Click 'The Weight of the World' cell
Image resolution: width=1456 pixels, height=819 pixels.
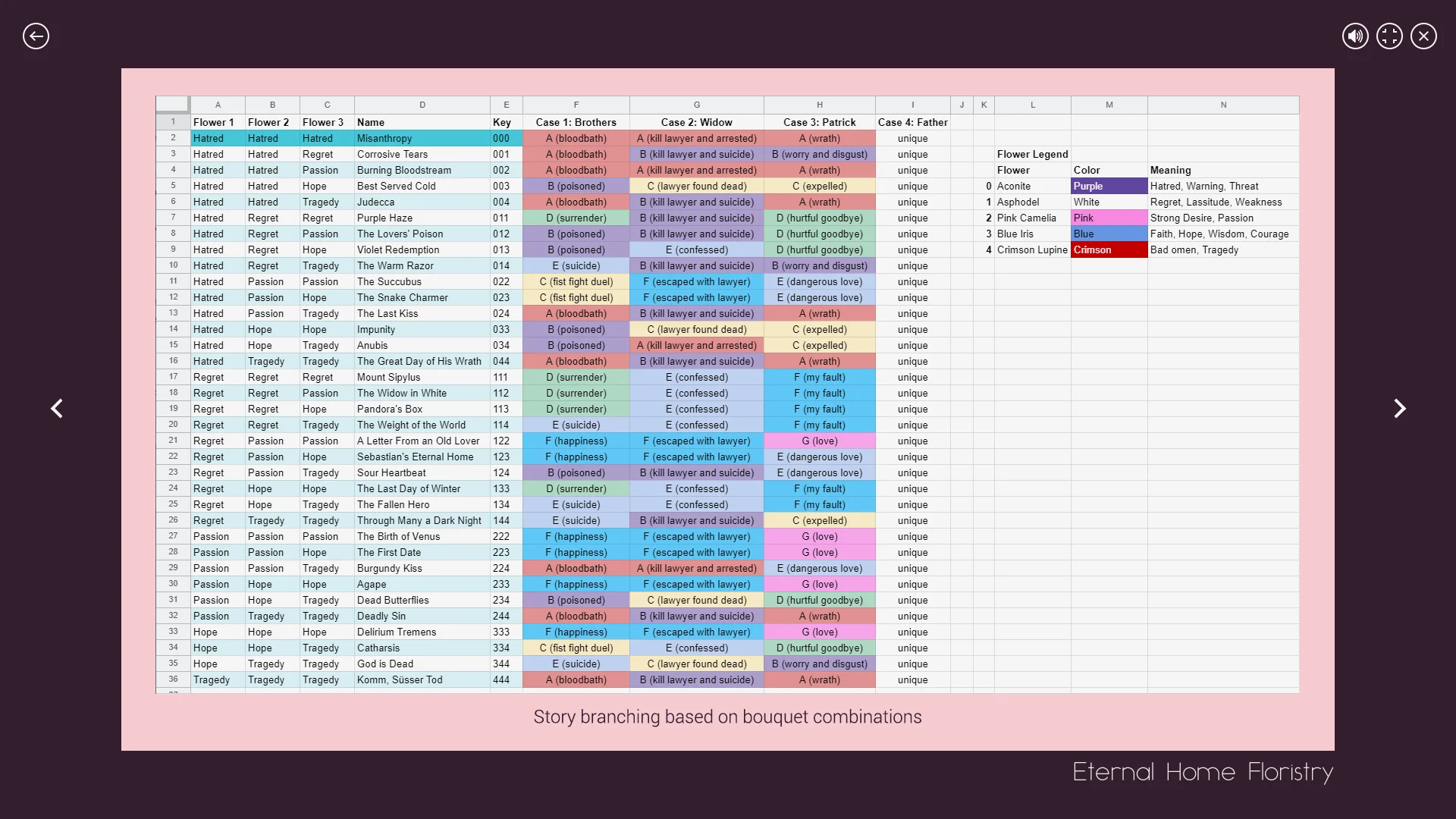pyautogui.click(x=422, y=425)
